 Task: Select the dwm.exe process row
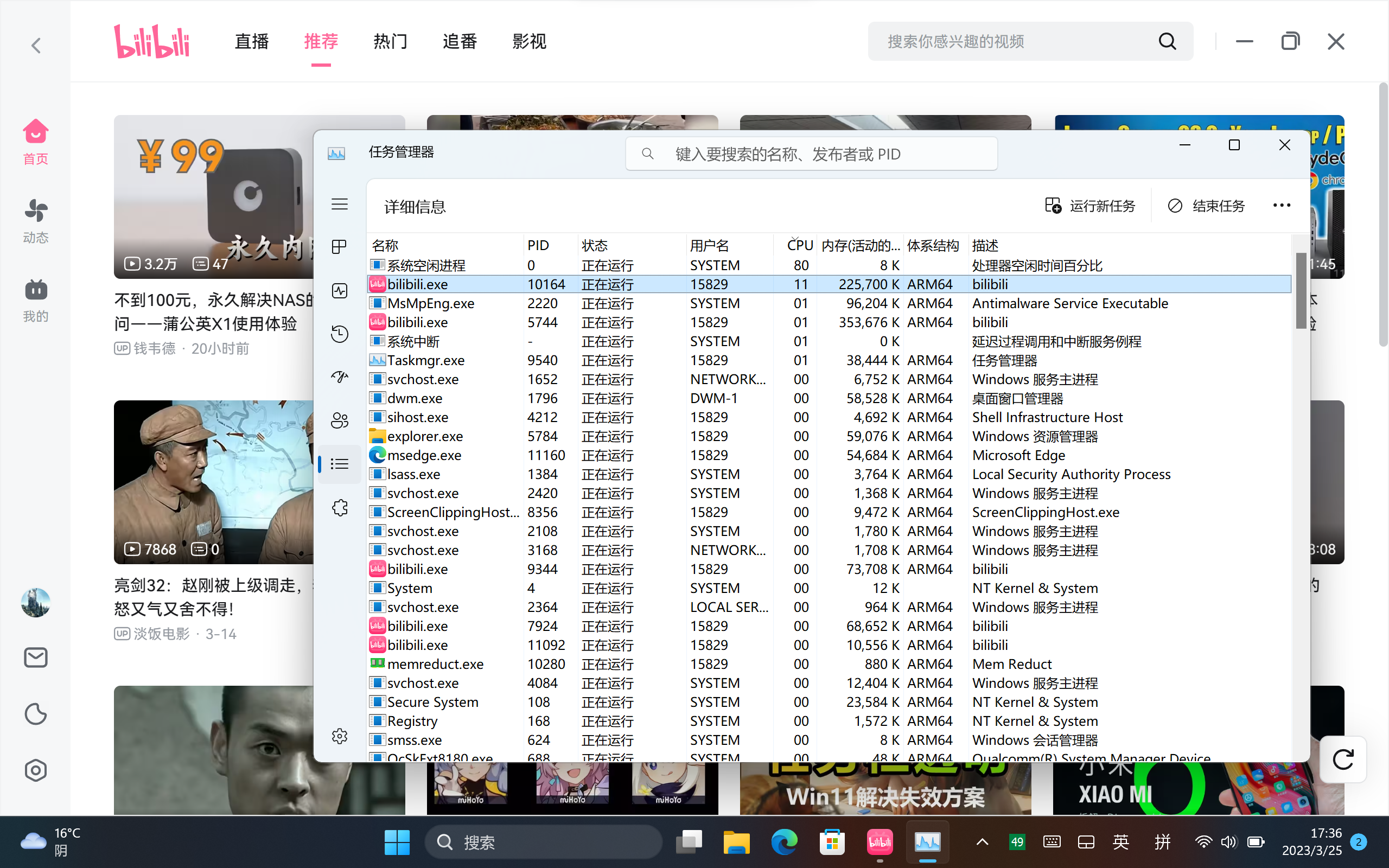(830, 398)
